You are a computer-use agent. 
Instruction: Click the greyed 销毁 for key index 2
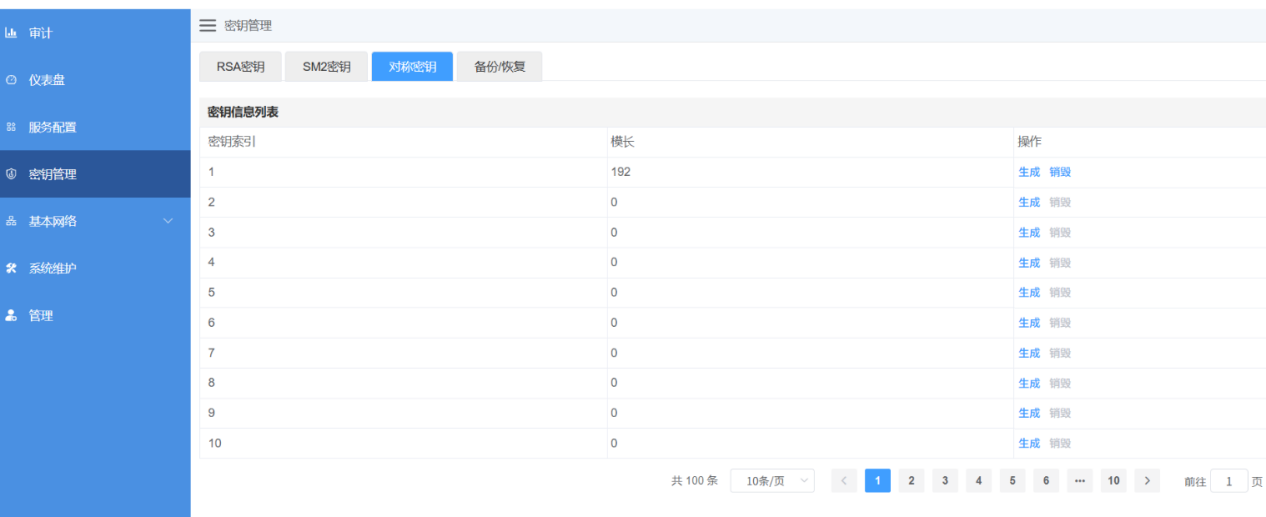(x=1060, y=202)
